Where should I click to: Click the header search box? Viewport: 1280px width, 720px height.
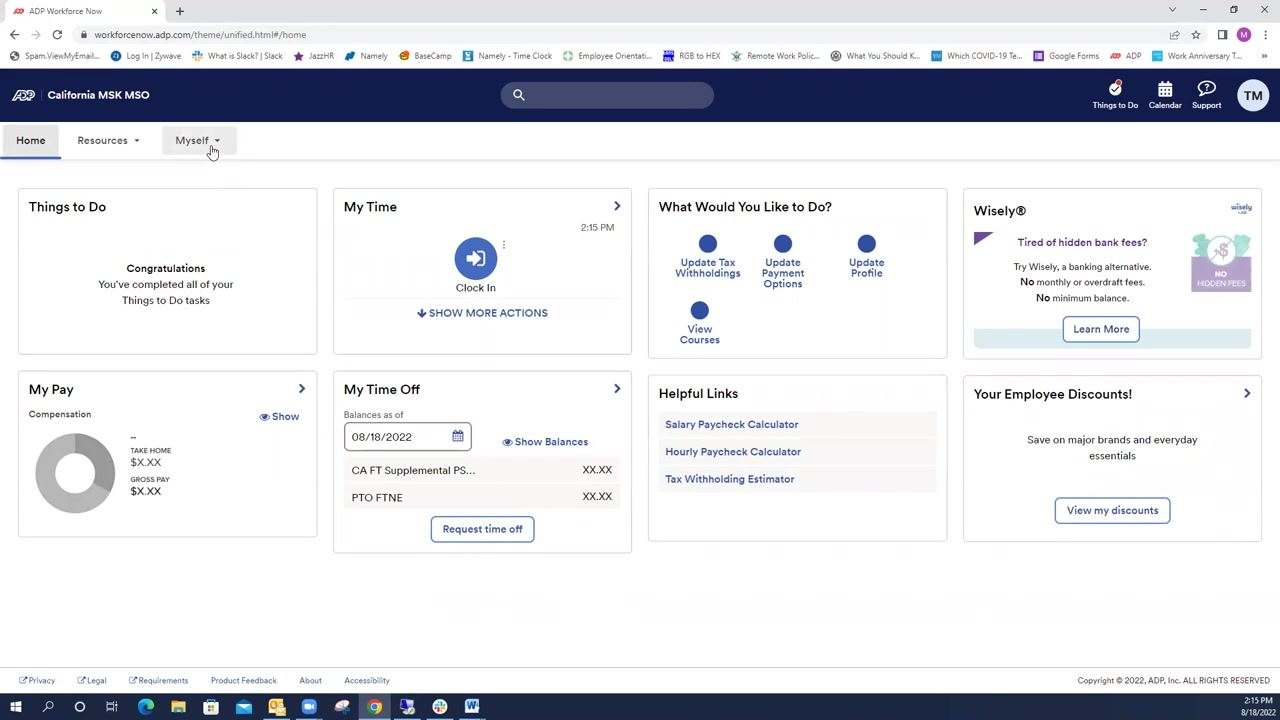(607, 95)
